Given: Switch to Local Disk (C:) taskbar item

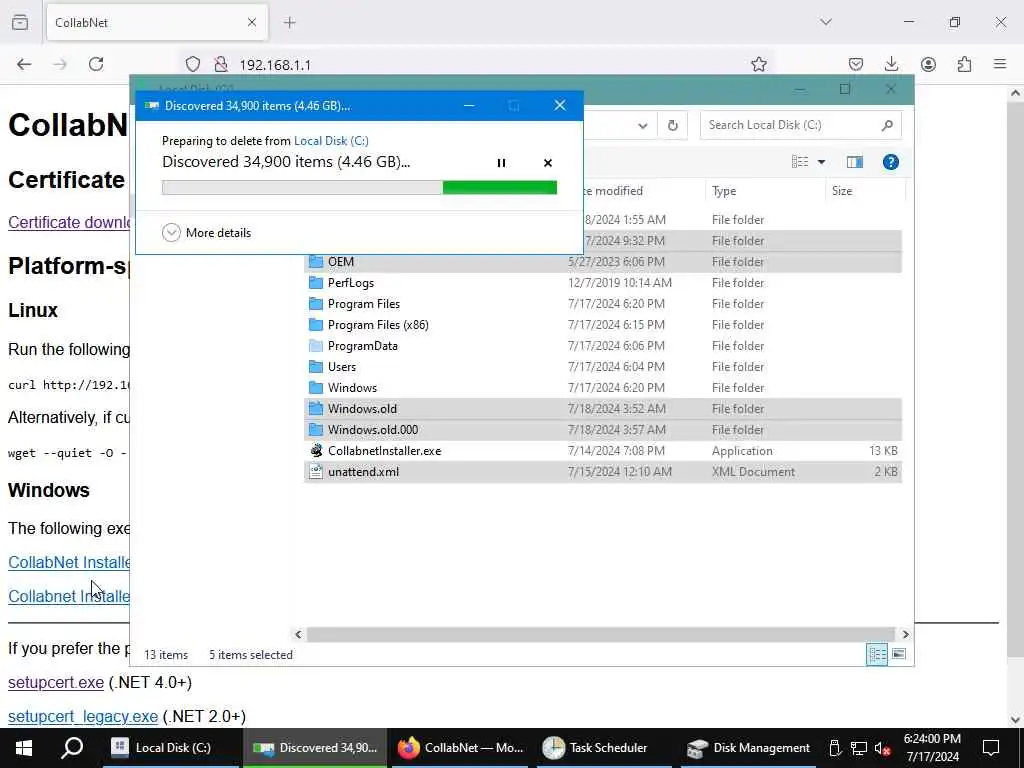Looking at the screenshot, I should (171, 748).
